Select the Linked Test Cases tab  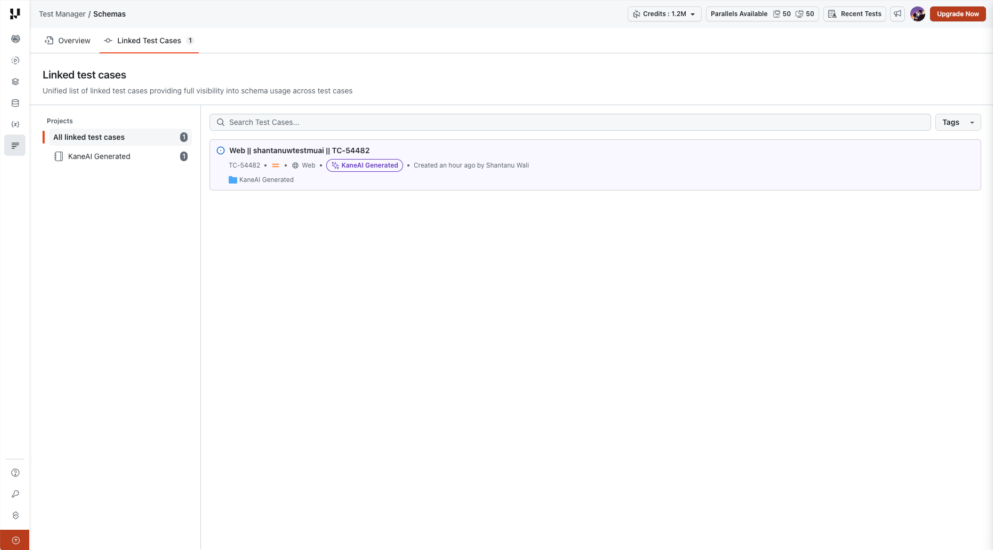(149, 41)
